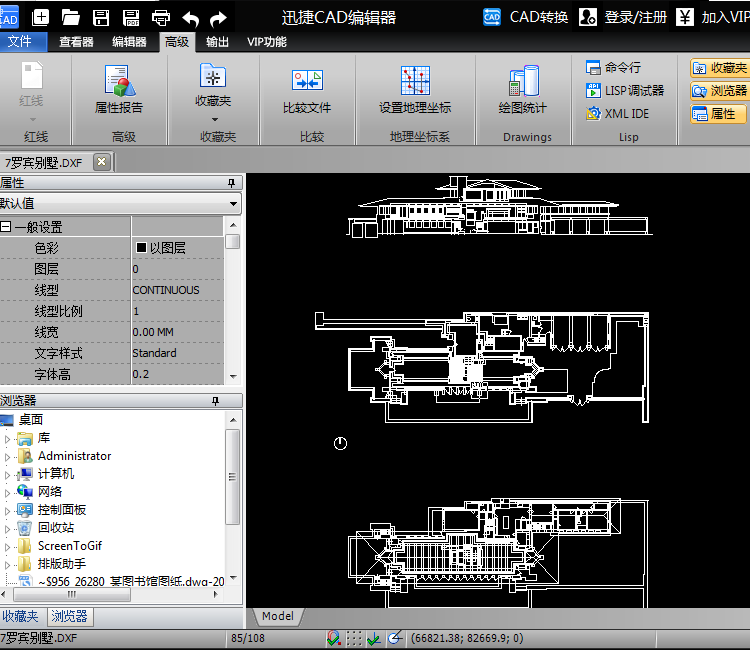
Task: Open the 默认值 dropdown in properties
Action: click(x=233, y=204)
